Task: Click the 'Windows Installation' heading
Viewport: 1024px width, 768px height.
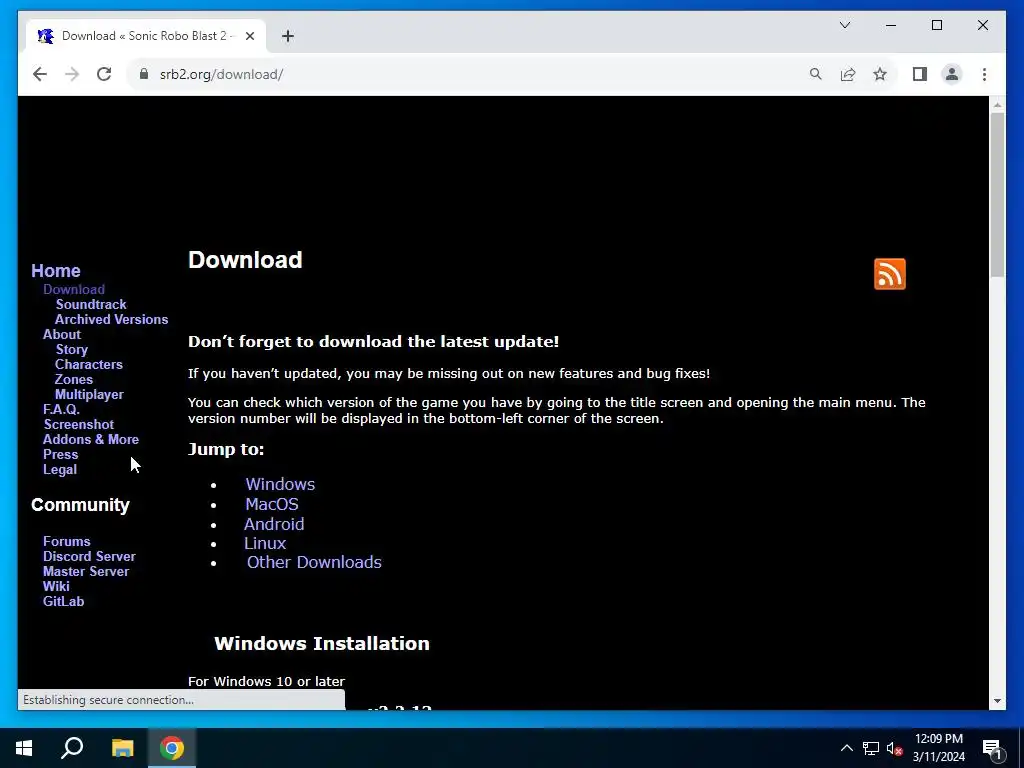Action: pos(322,643)
